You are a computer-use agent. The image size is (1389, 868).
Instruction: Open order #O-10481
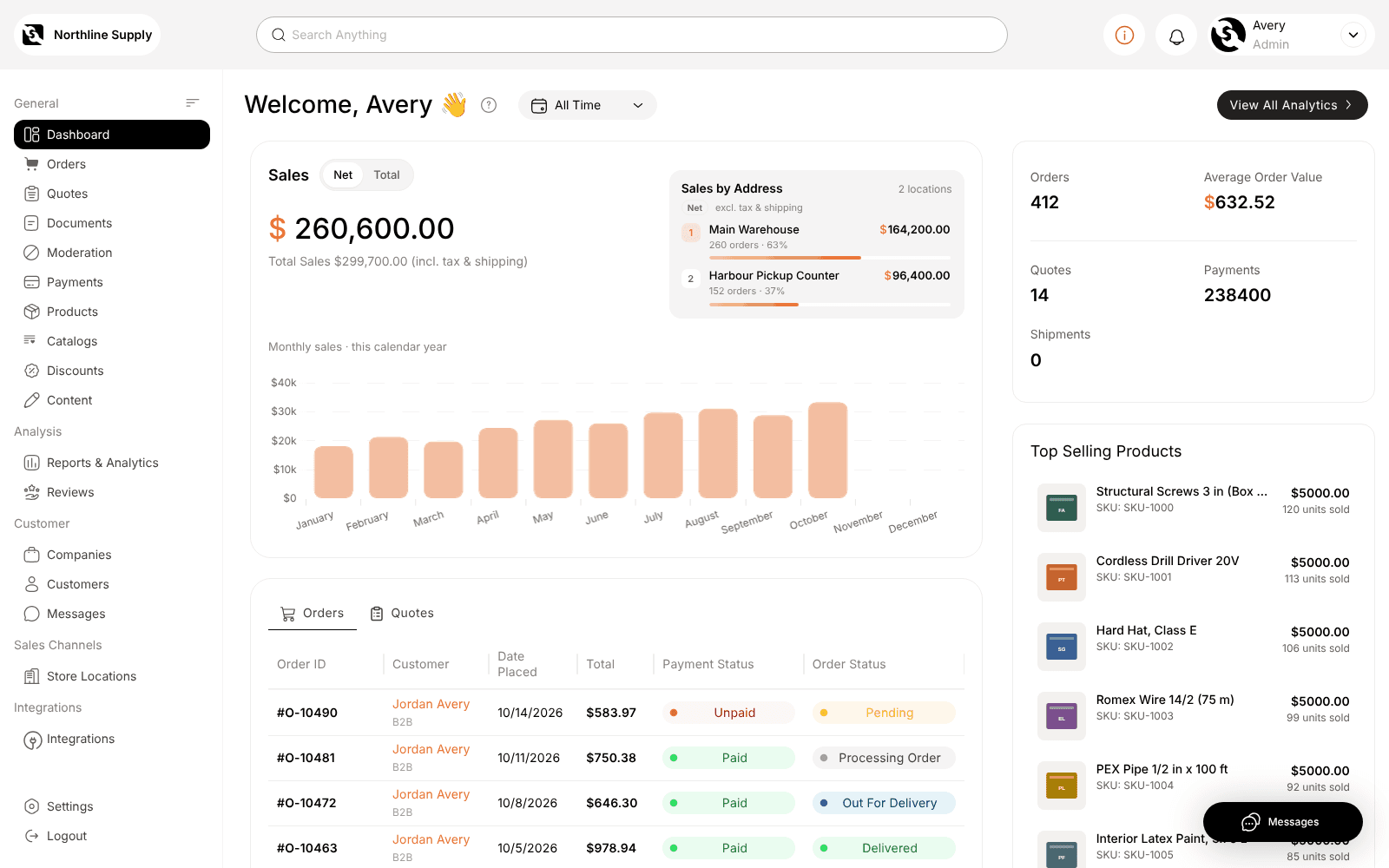tap(306, 758)
